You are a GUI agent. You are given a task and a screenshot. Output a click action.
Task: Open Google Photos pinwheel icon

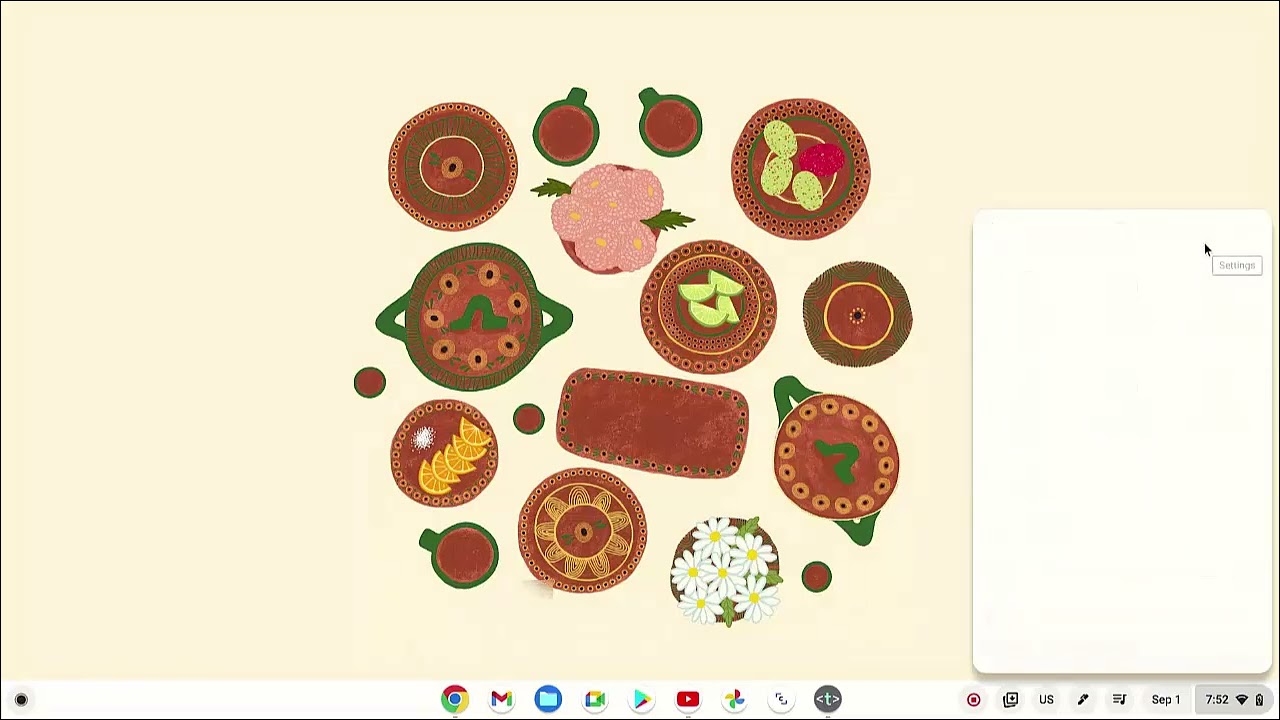point(735,700)
